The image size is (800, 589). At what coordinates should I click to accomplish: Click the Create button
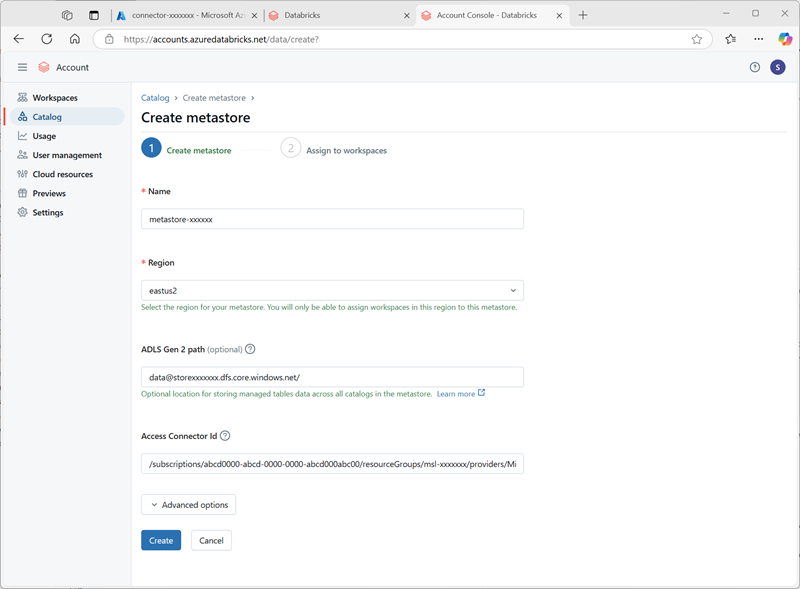(x=161, y=540)
